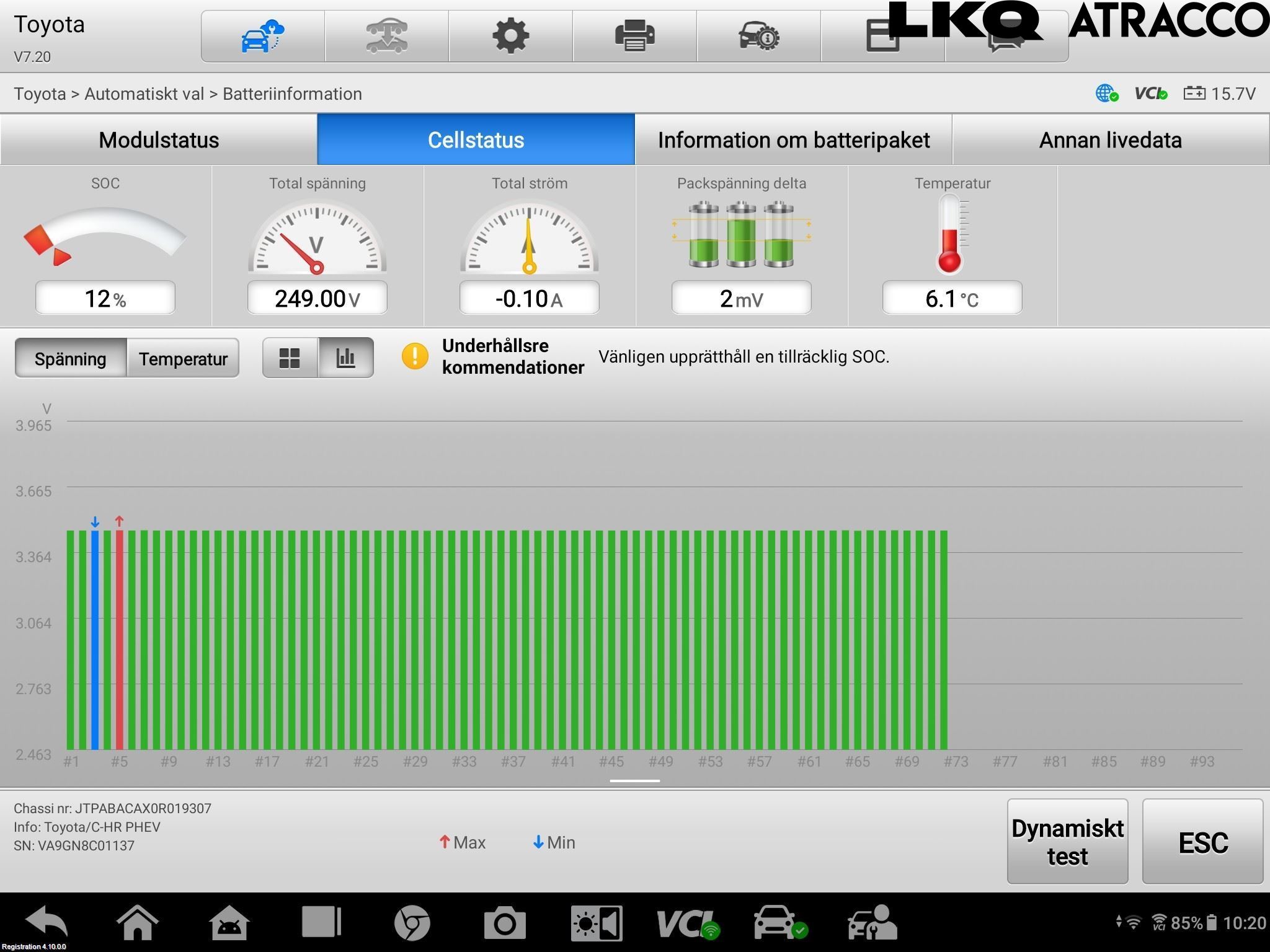Viewport: 1270px width, 952px height.
Task: Select the blue minimum voltage cell bar
Action: click(x=95, y=640)
